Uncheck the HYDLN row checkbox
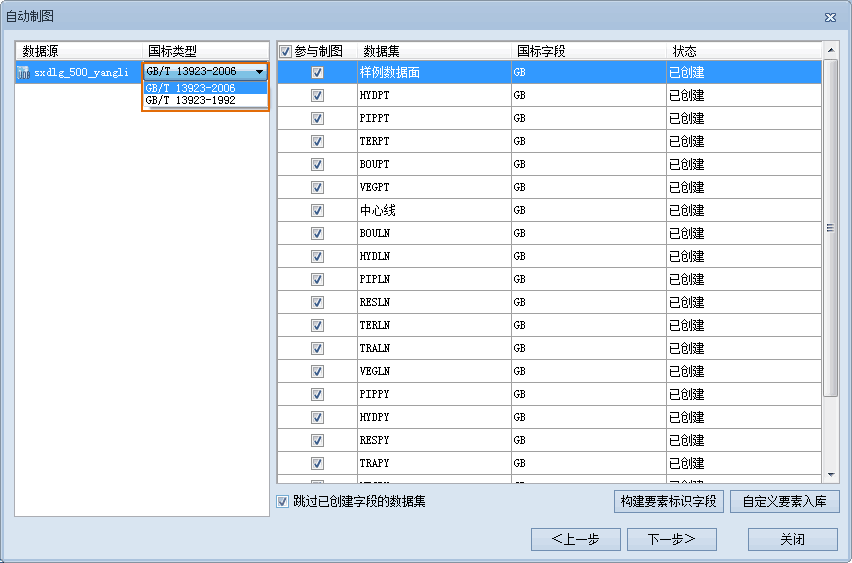The width and height of the screenshot is (852, 563). [317, 257]
